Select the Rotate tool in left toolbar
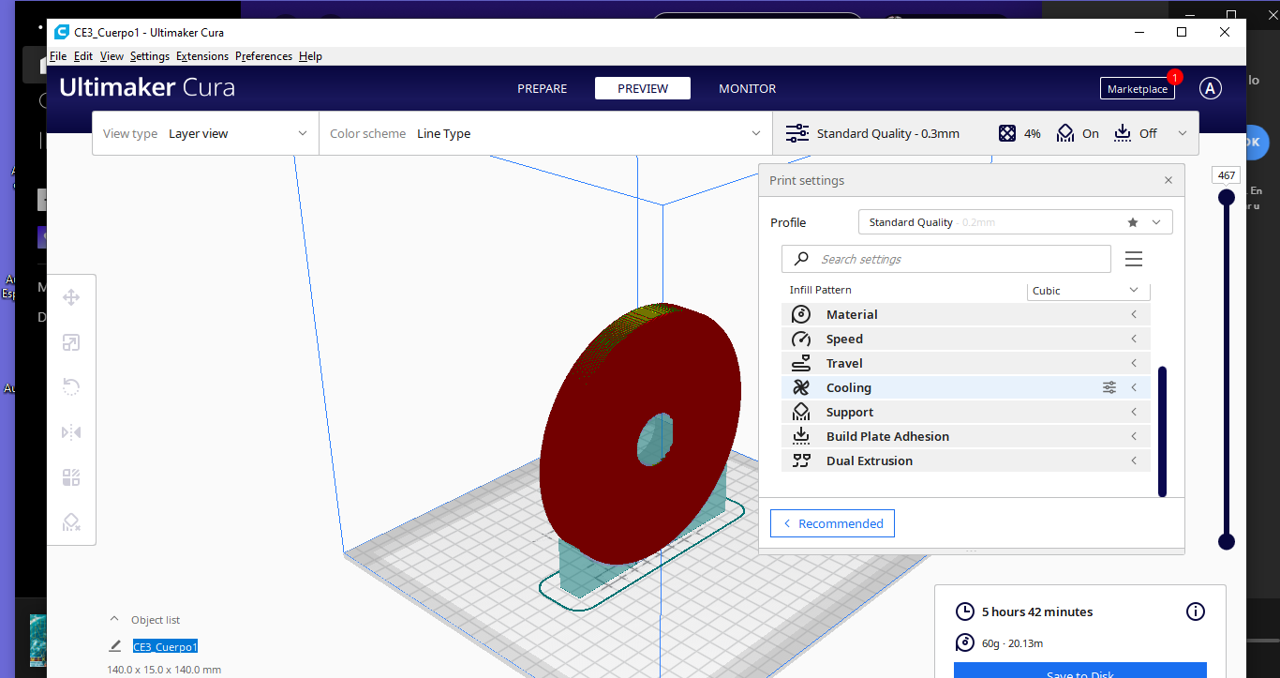 pyautogui.click(x=71, y=387)
